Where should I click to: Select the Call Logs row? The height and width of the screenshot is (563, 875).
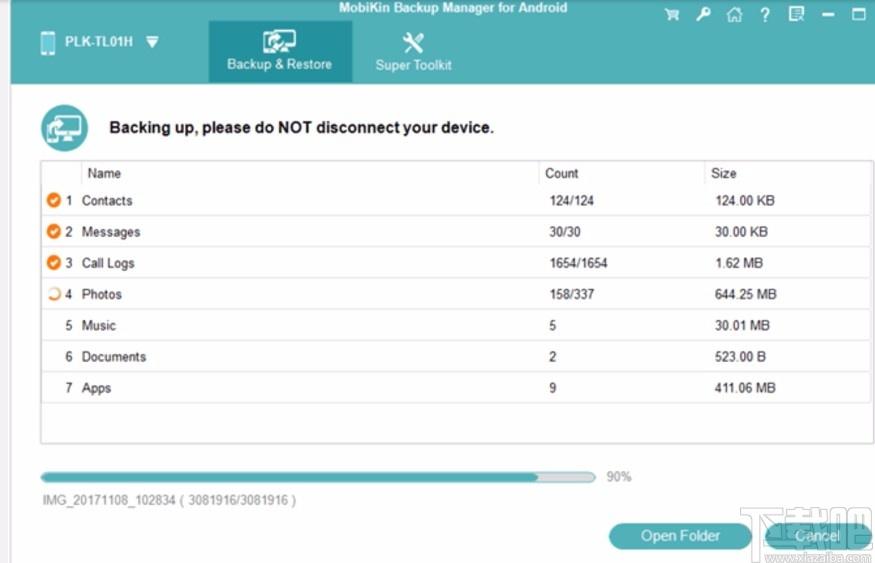pyautogui.click(x=456, y=263)
